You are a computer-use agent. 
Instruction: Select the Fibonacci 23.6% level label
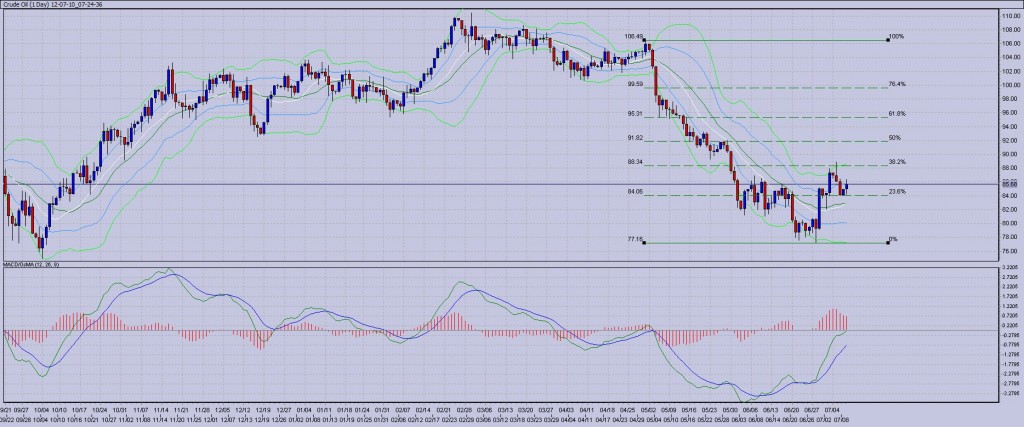point(896,191)
